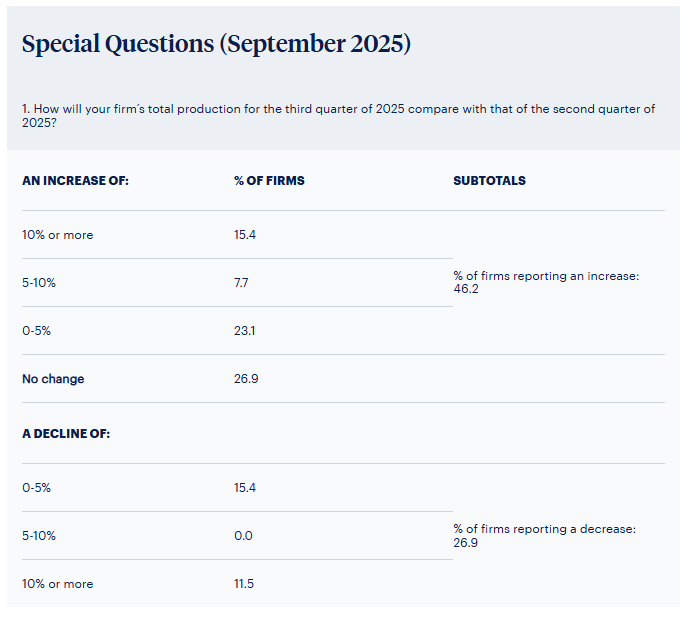Click the 'Special Questions (September 2025)' heading
Viewport: 688px width, 617px height.
pos(216,45)
